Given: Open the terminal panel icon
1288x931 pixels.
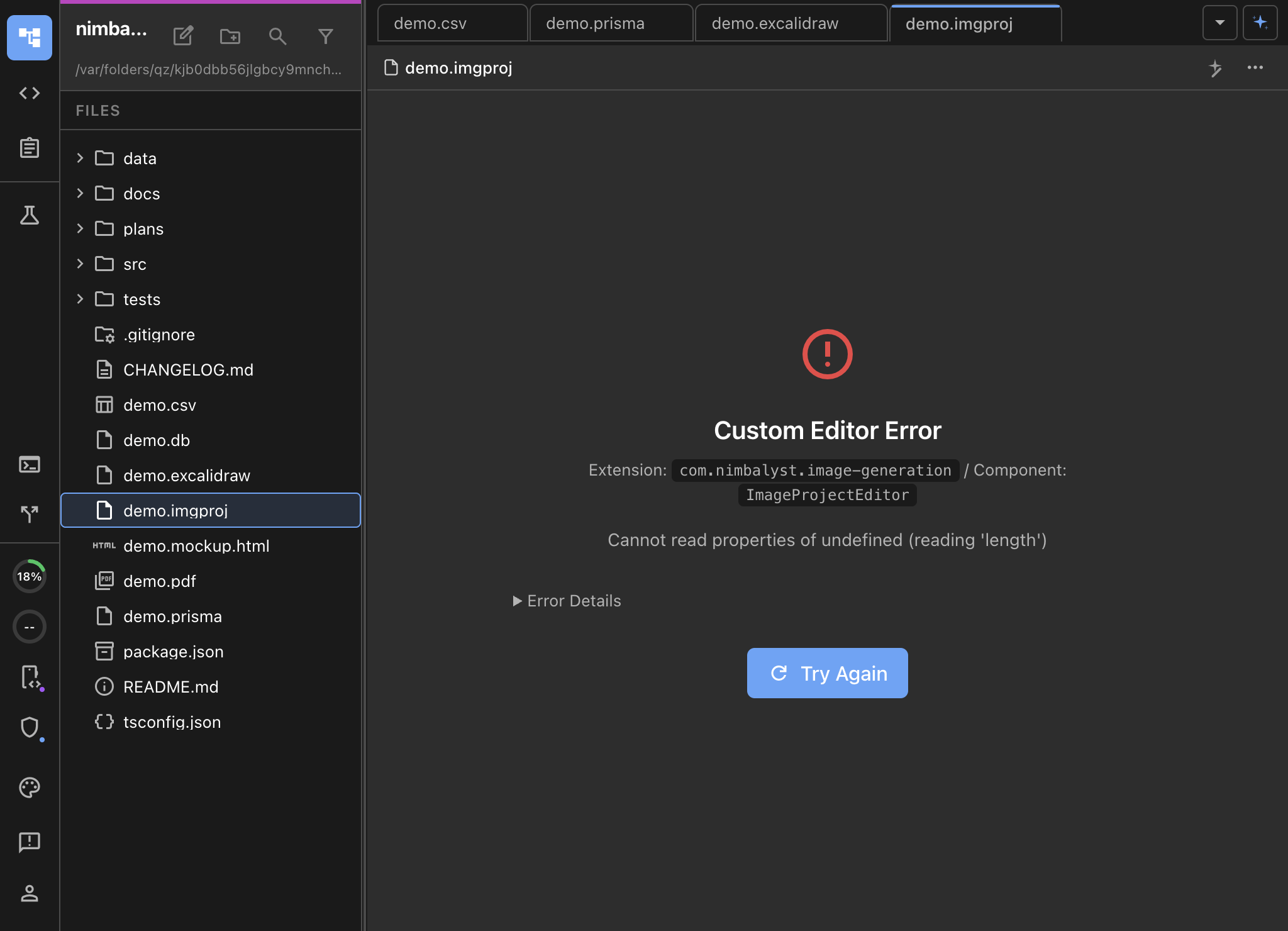Looking at the screenshot, I should (x=30, y=464).
